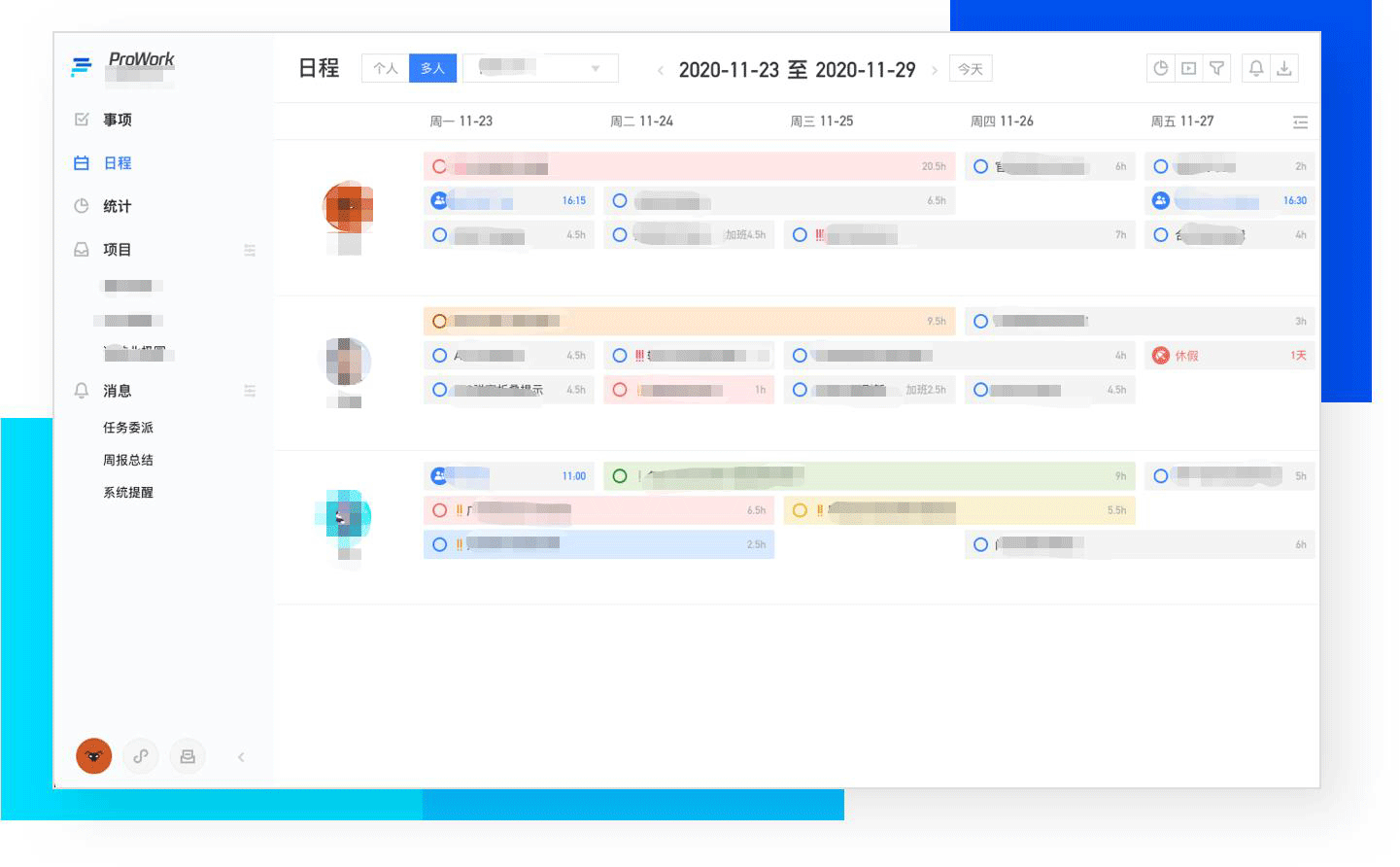Open the column settings list icon
1400x867 pixels.
(1300, 122)
